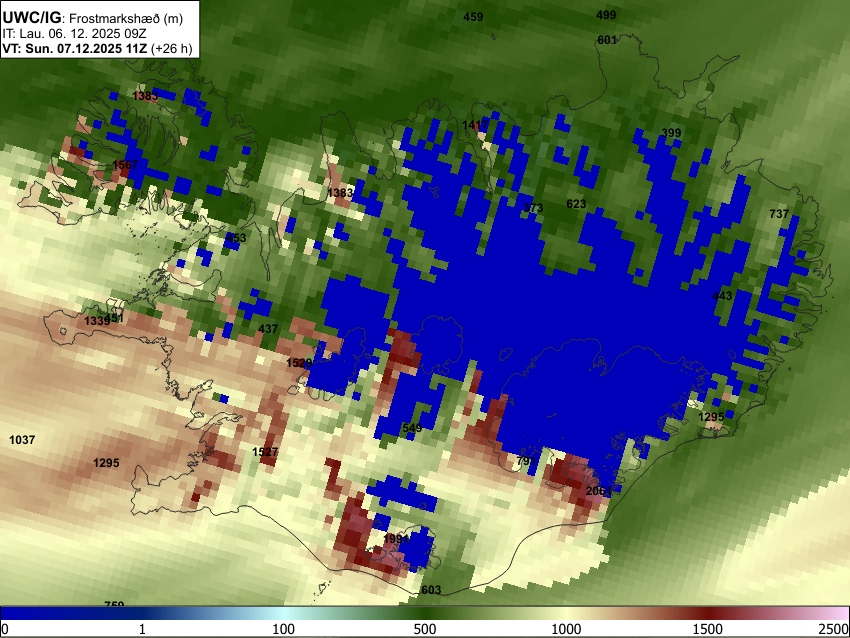Click the map value label 1529
The image size is (850, 638).
point(299,363)
